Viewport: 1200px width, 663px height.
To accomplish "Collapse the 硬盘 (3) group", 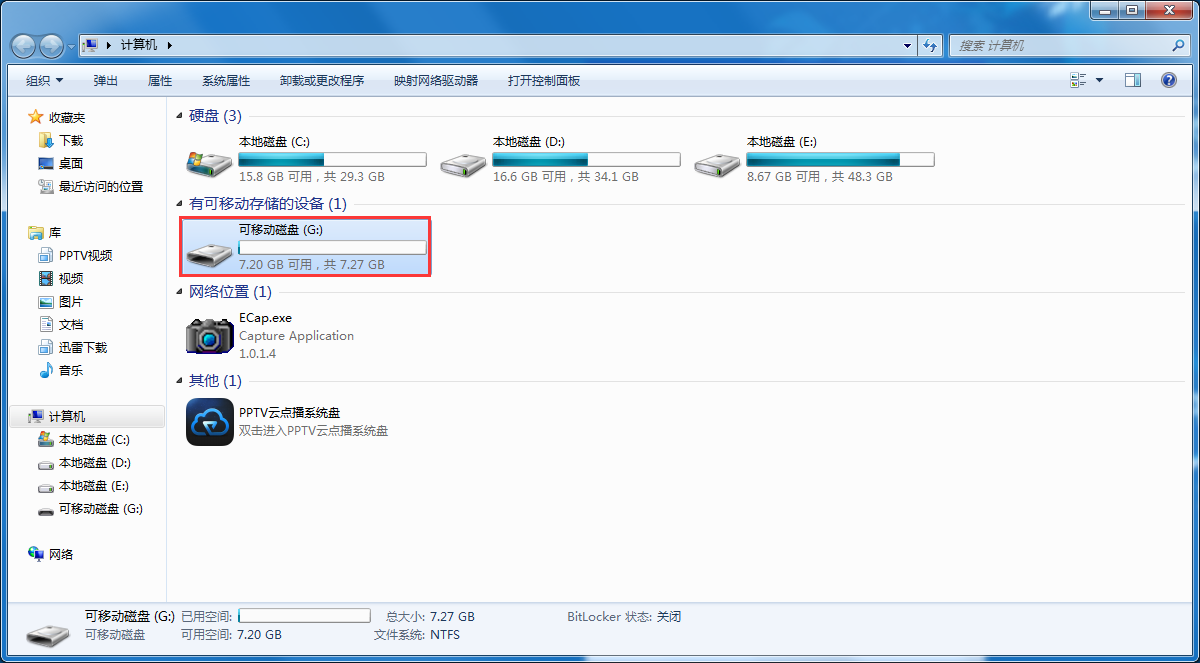I will (x=180, y=116).
